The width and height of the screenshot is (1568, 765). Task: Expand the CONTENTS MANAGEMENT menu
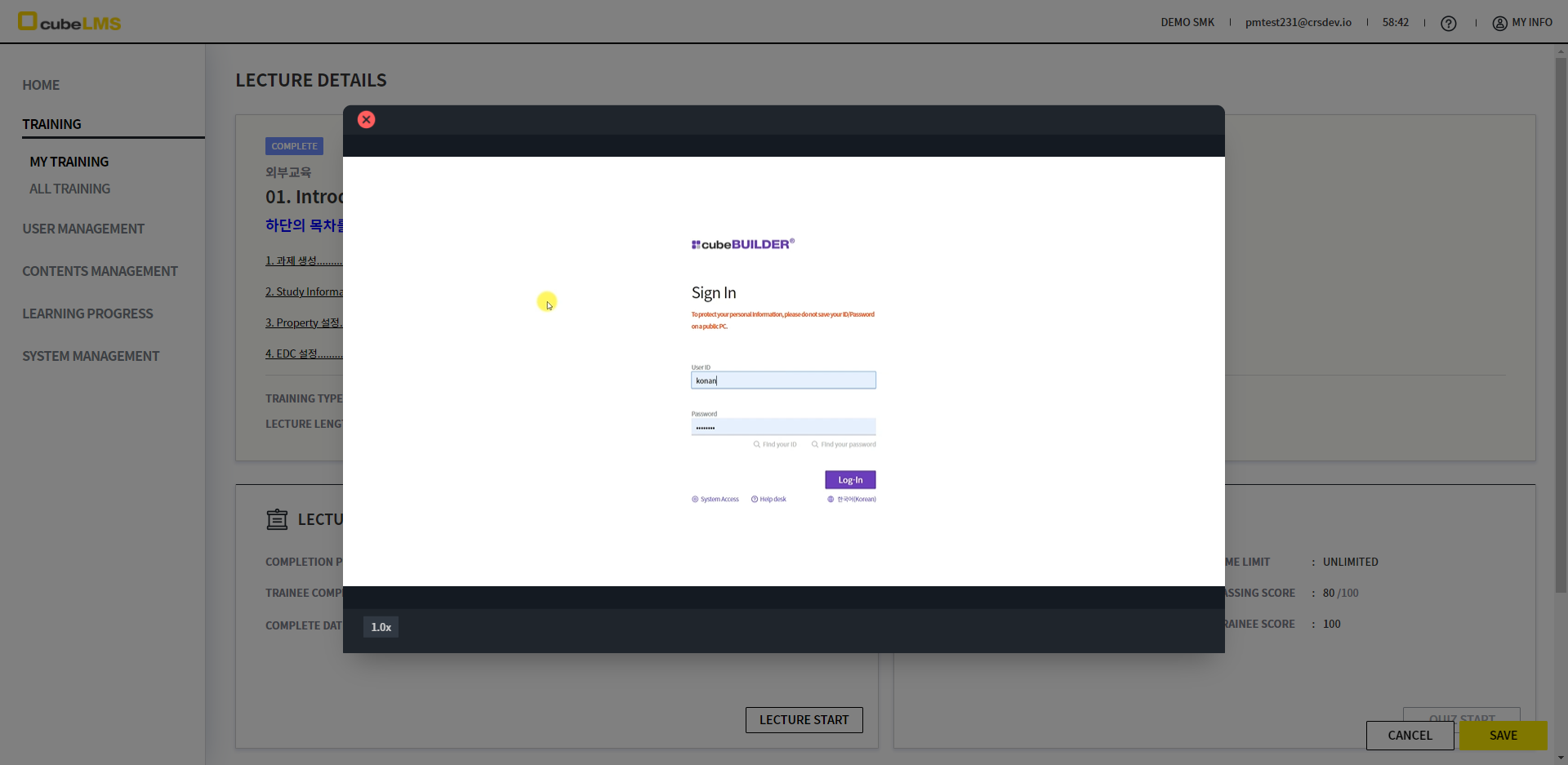100,272
